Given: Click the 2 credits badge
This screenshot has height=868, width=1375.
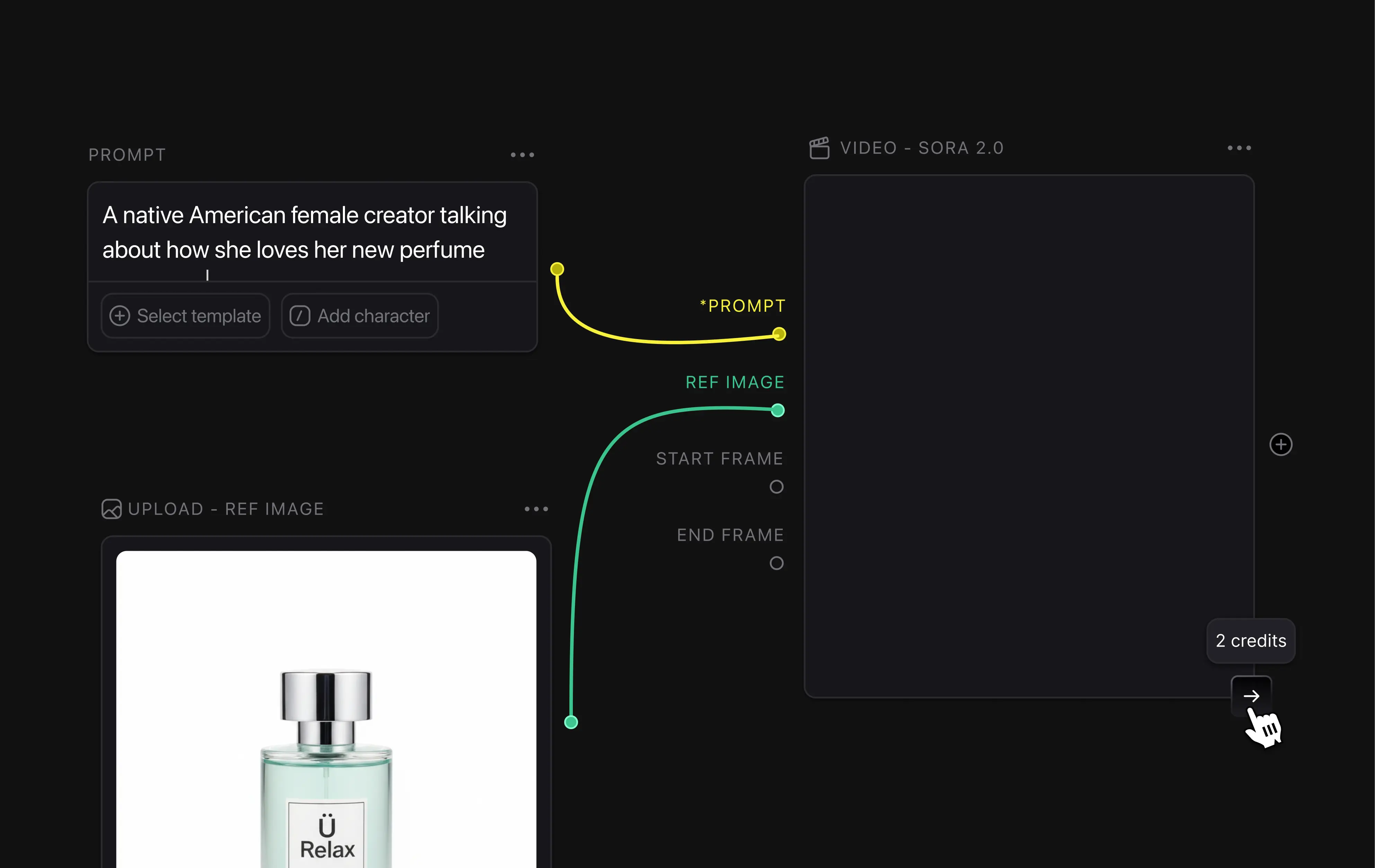Looking at the screenshot, I should pos(1251,641).
